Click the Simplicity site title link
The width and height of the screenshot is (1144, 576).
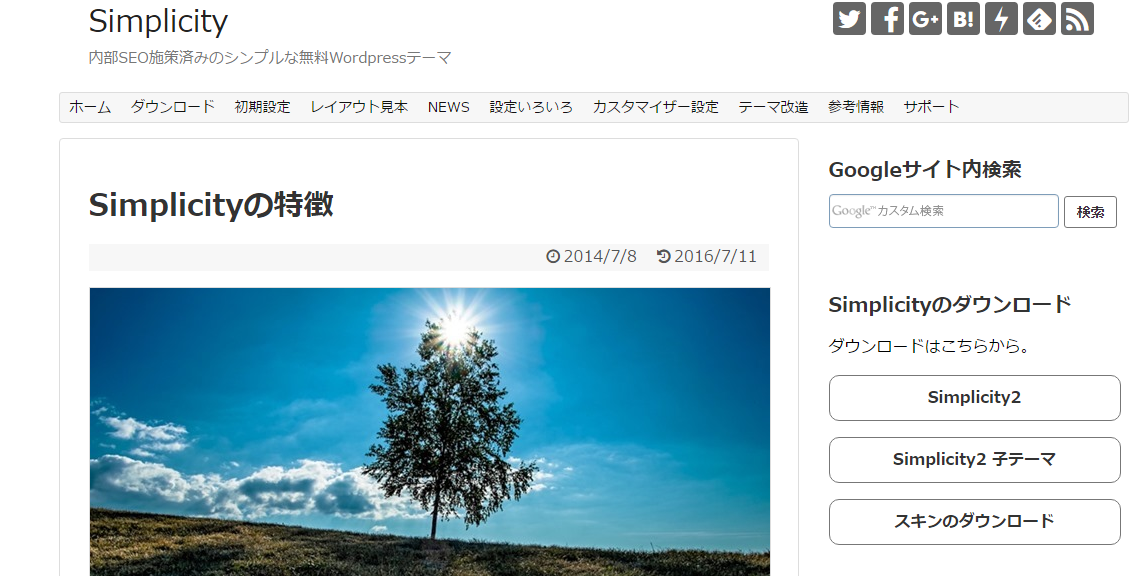(158, 21)
